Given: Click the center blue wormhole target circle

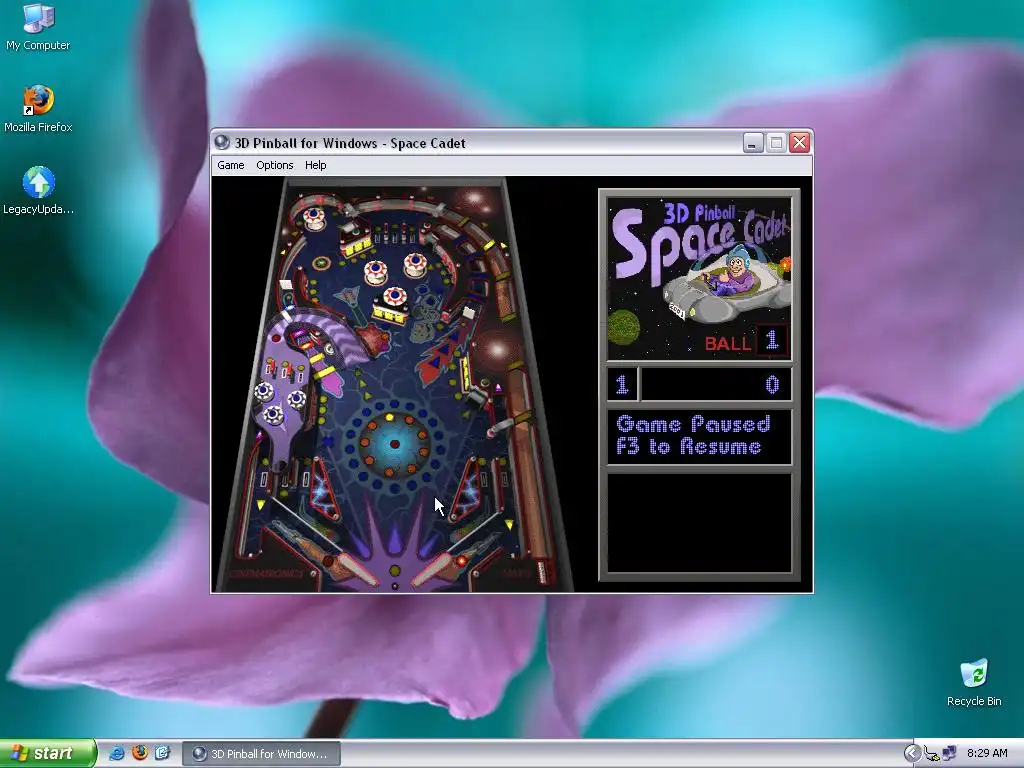Looking at the screenshot, I should [x=394, y=445].
